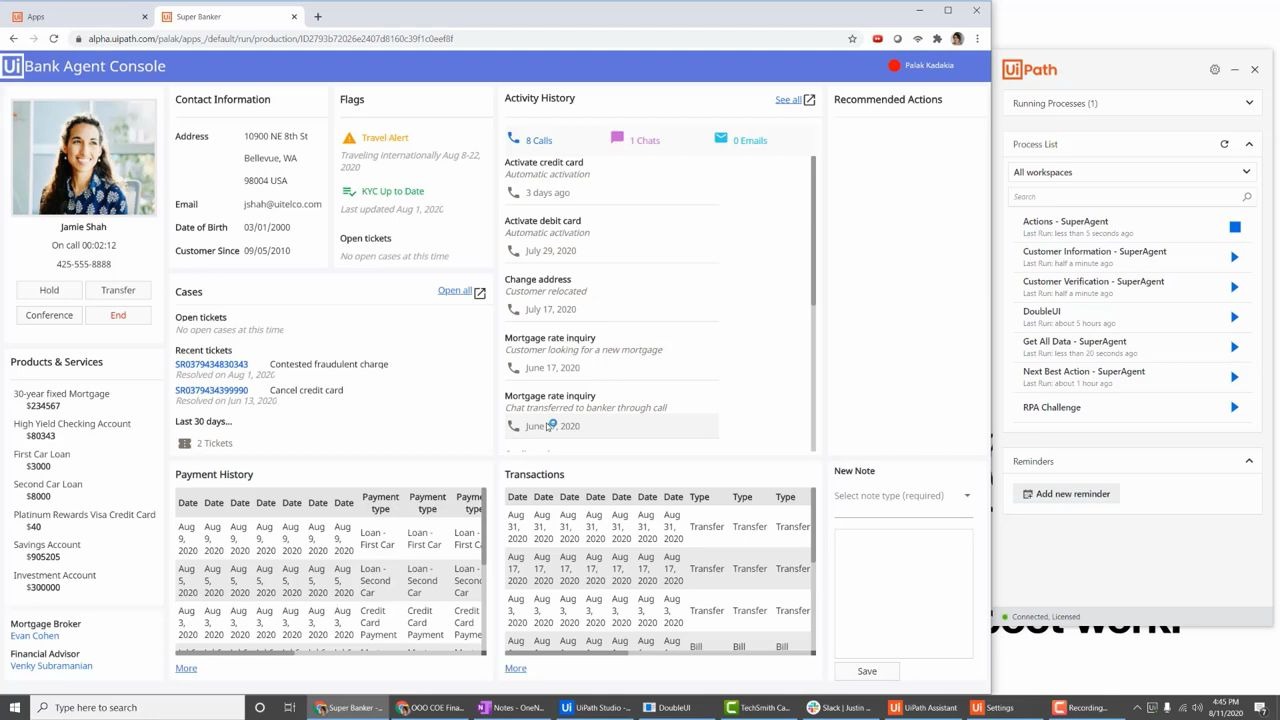The image size is (1280, 720).
Task: Click the Payment History horizontal scrollbar
Action: tap(235, 652)
